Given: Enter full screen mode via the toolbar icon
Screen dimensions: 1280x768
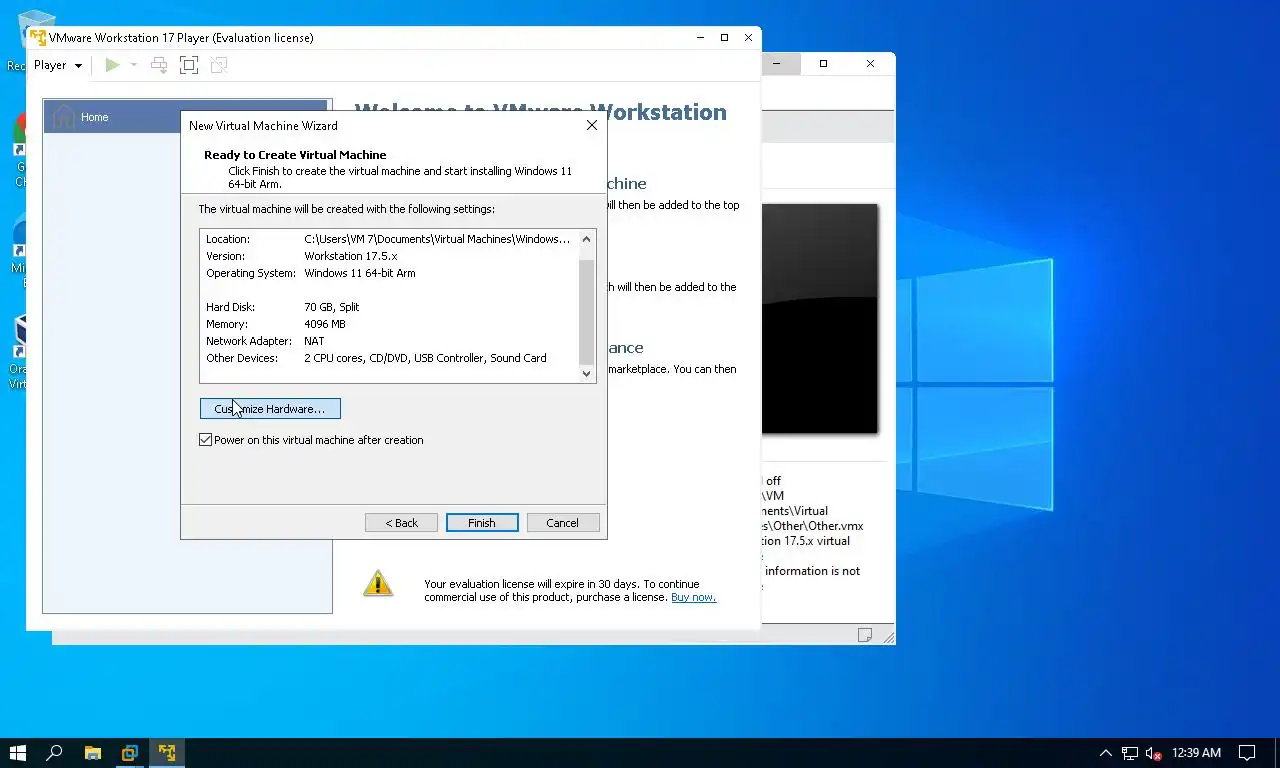Looking at the screenshot, I should coord(188,65).
